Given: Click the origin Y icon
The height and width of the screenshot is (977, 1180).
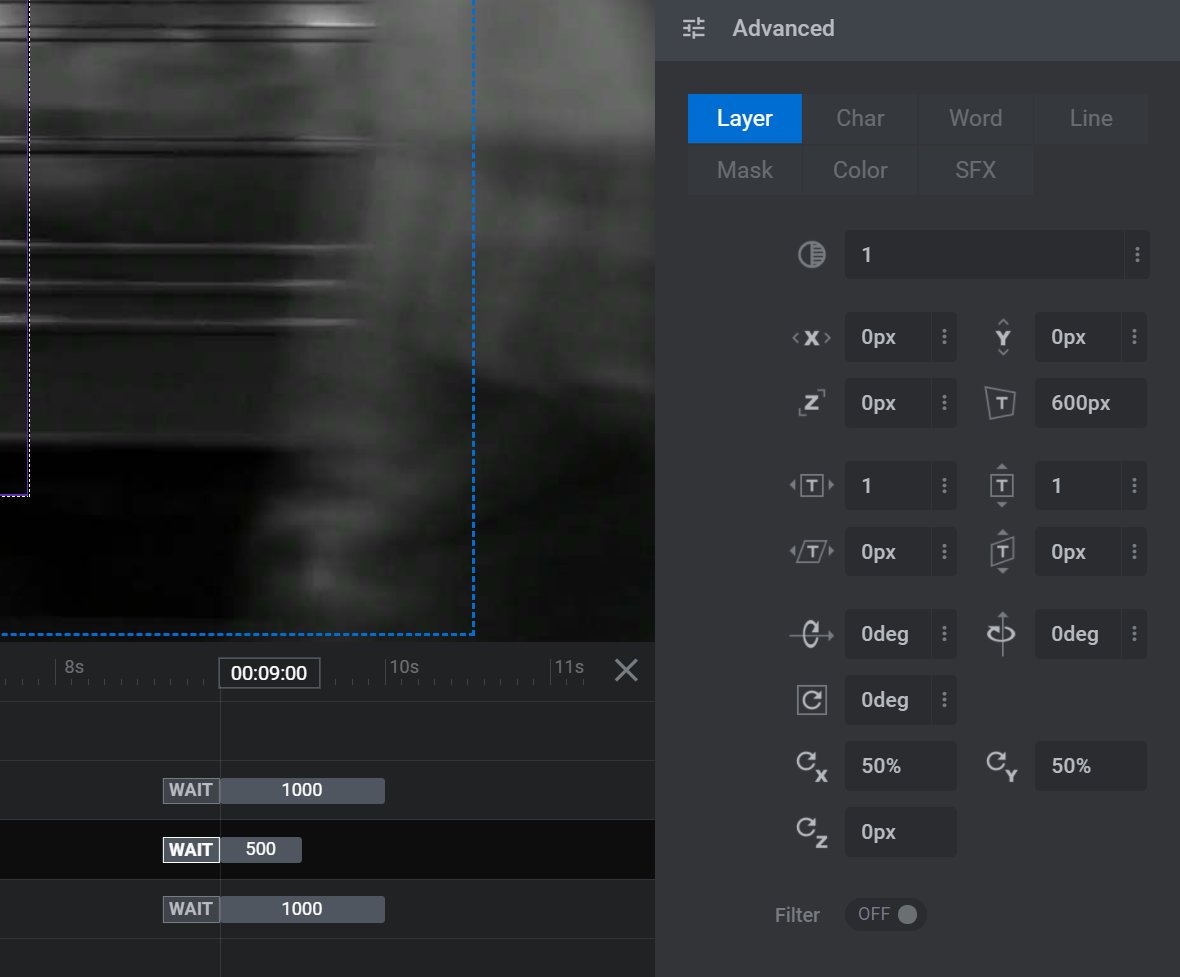Looking at the screenshot, I should [1002, 766].
